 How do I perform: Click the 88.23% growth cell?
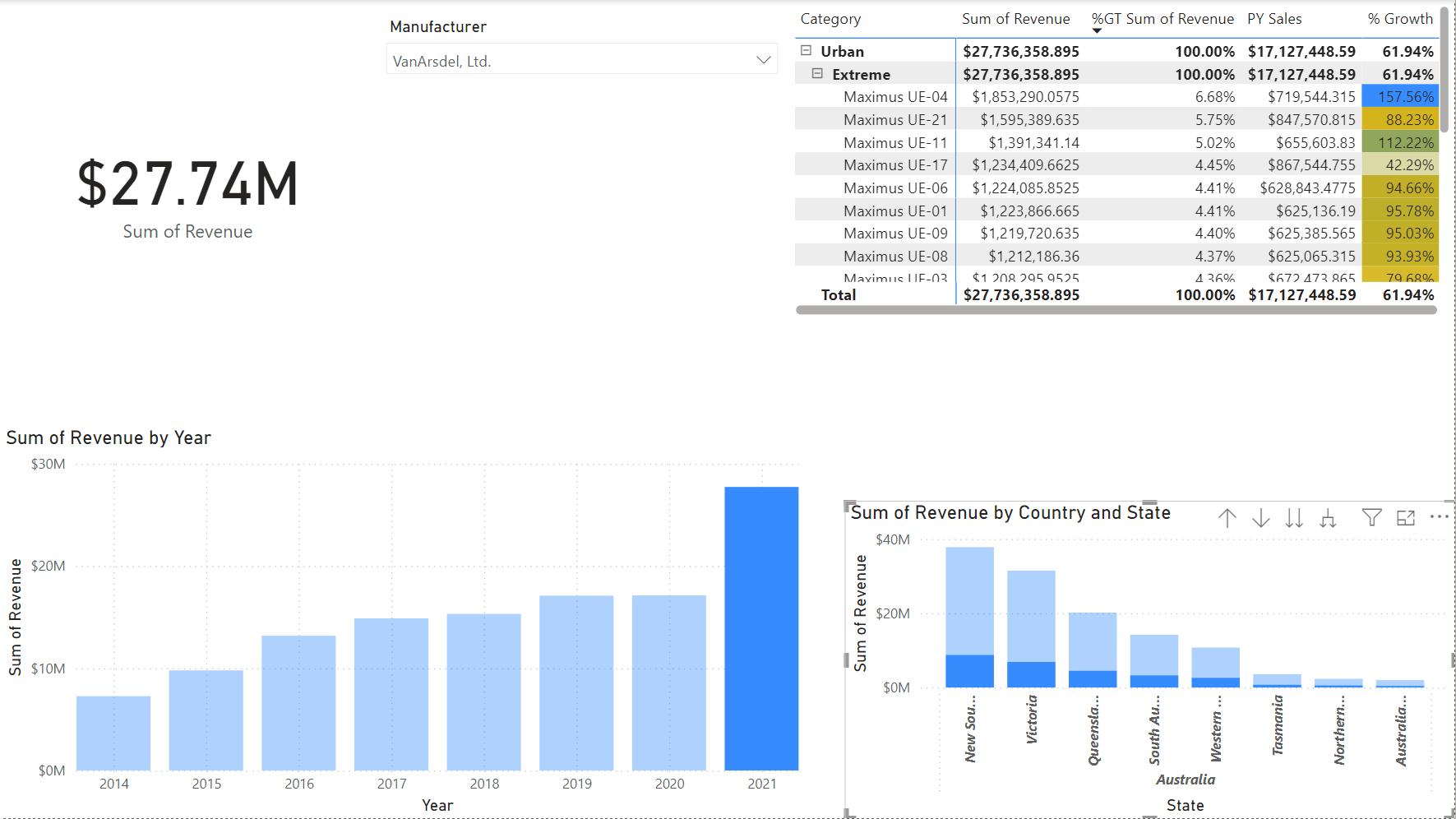(x=1400, y=119)
